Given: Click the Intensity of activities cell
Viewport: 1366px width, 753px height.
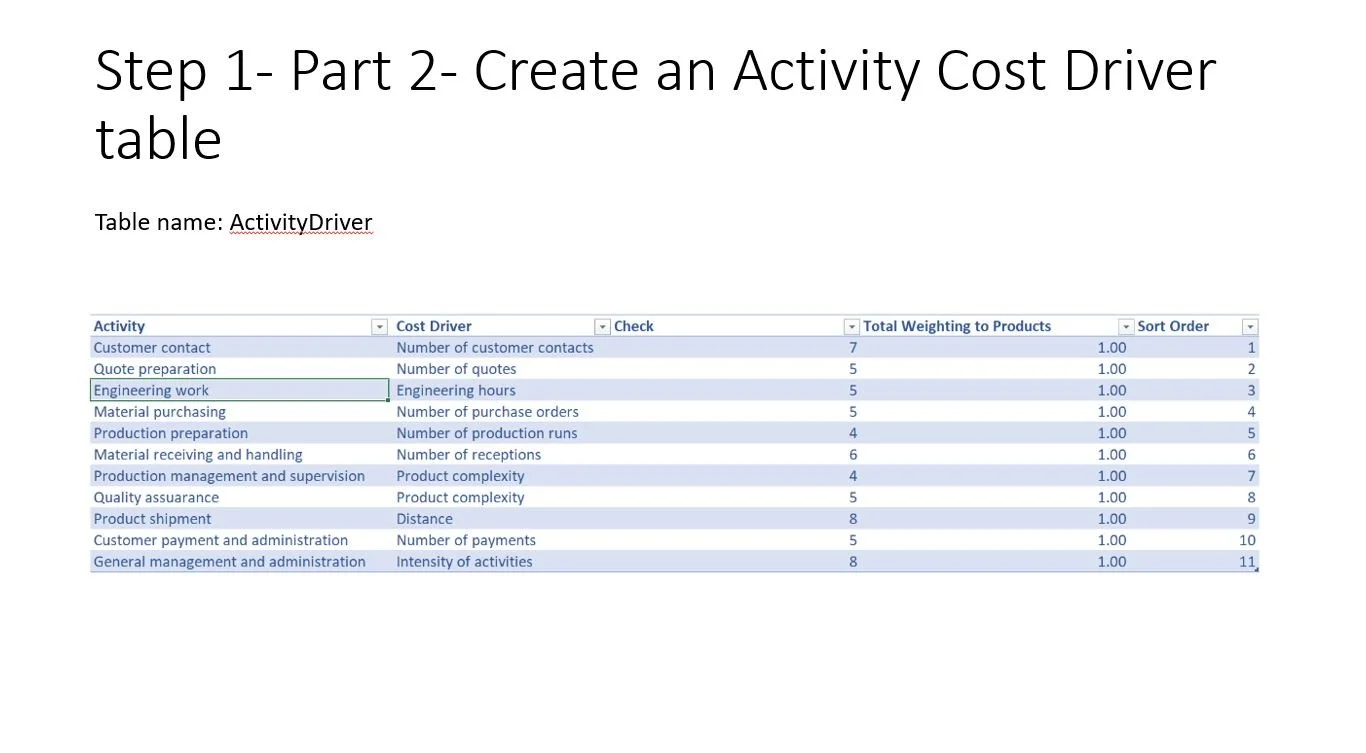Looking at the screenshot, I should pyautogui.click(x=464, y=561).
